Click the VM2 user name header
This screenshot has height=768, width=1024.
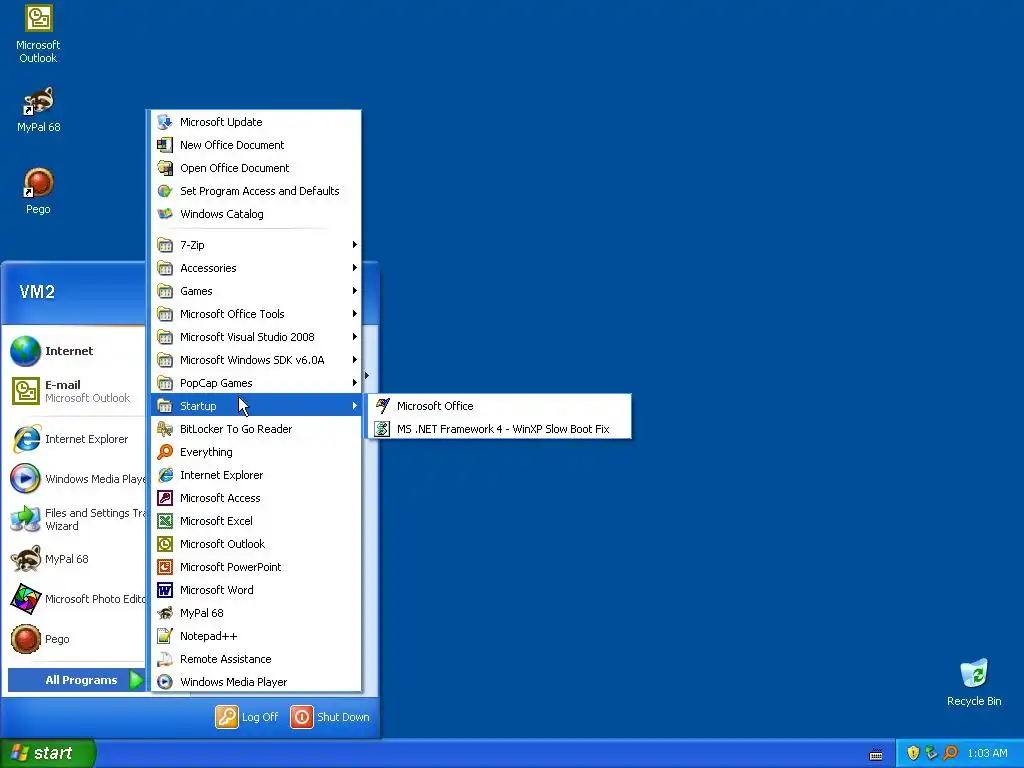tap(37, 291)
